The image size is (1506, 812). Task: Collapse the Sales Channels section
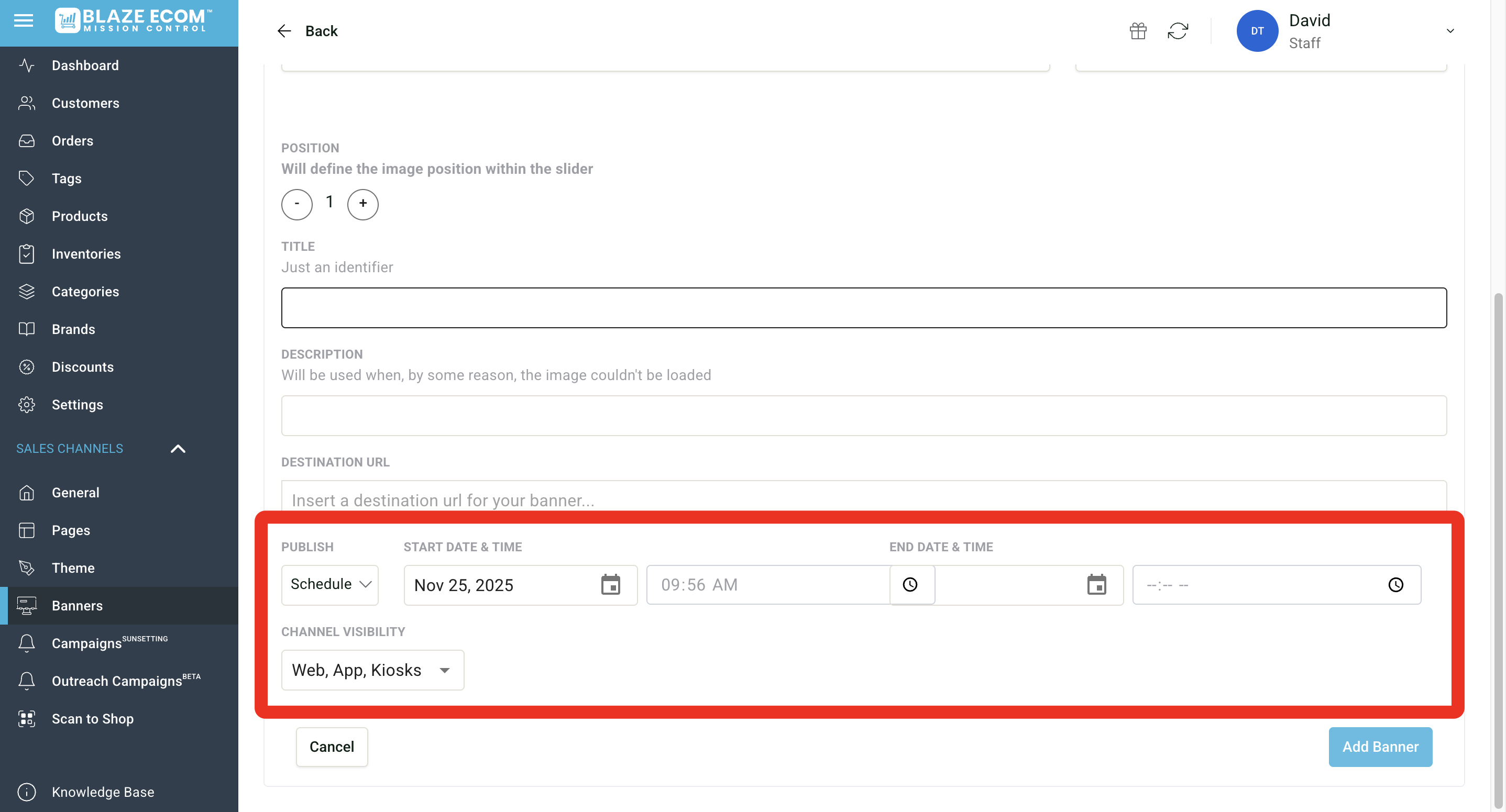[178, 449]
